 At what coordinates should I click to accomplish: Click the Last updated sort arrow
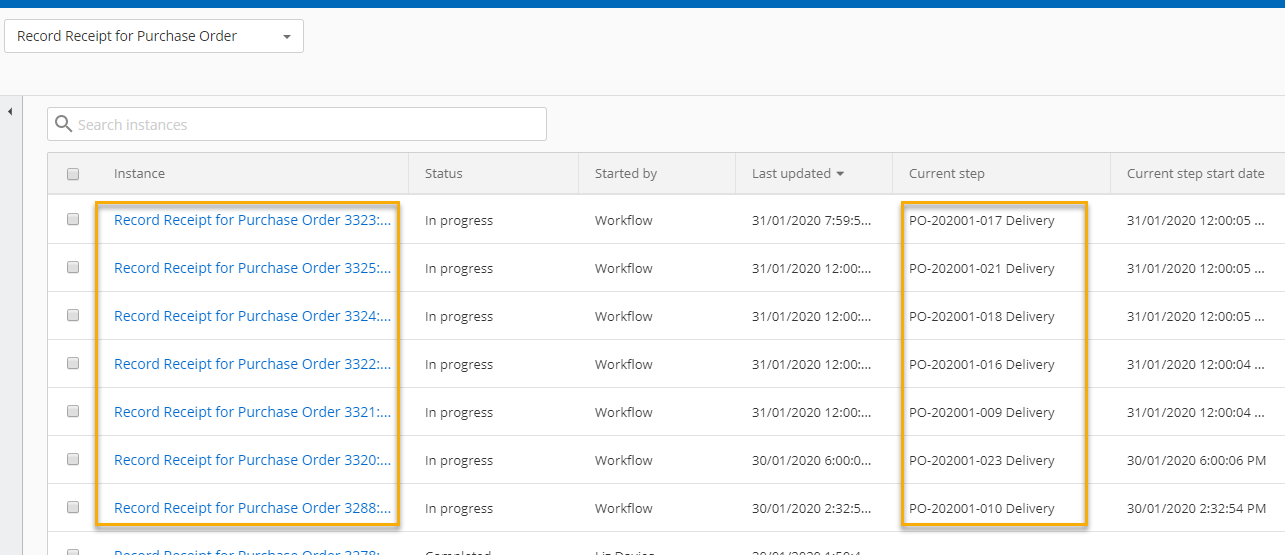coord(840,174)
